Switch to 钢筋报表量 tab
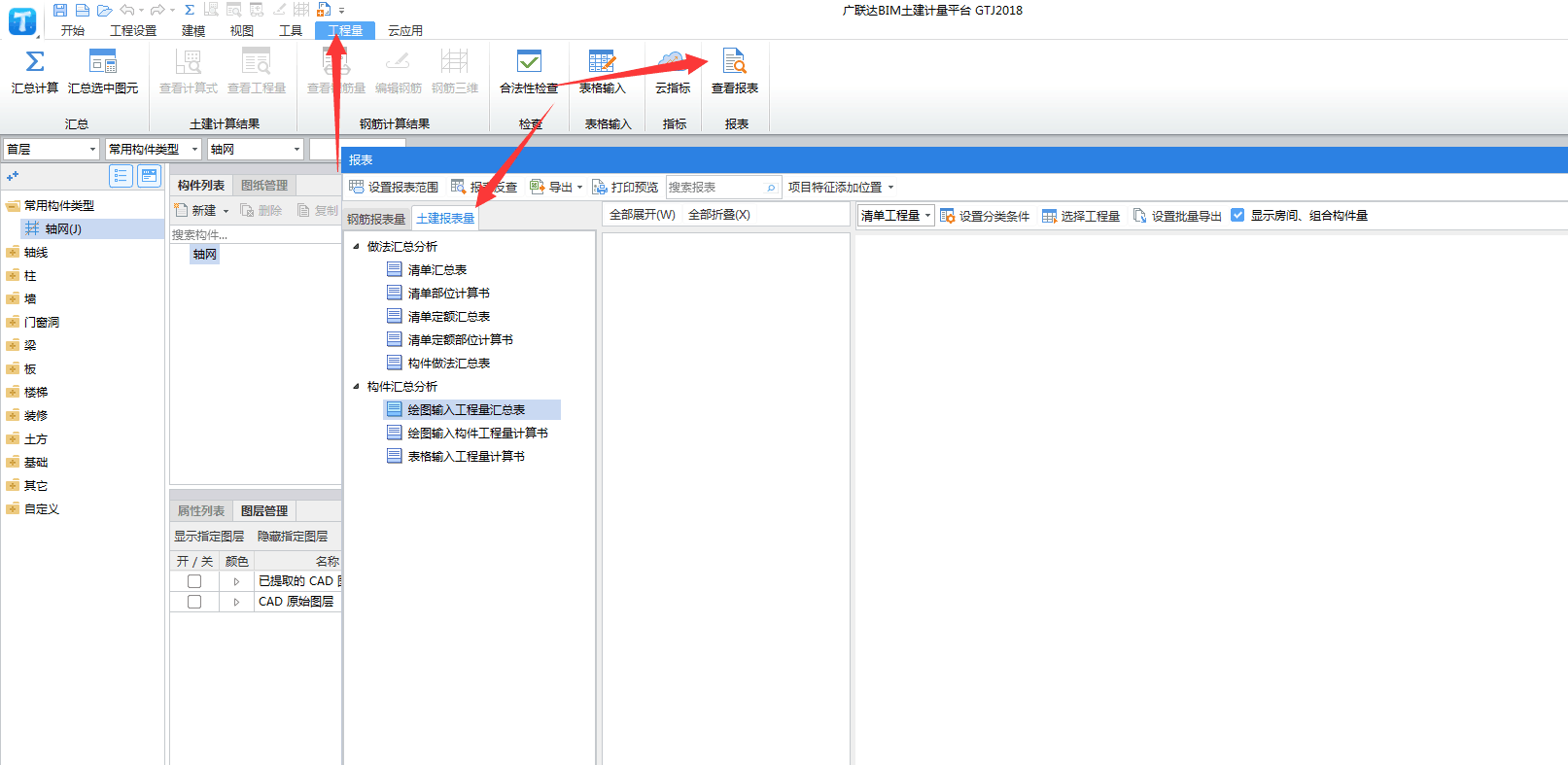This screenshot has height=765, width=1568. tap(376, 219)
